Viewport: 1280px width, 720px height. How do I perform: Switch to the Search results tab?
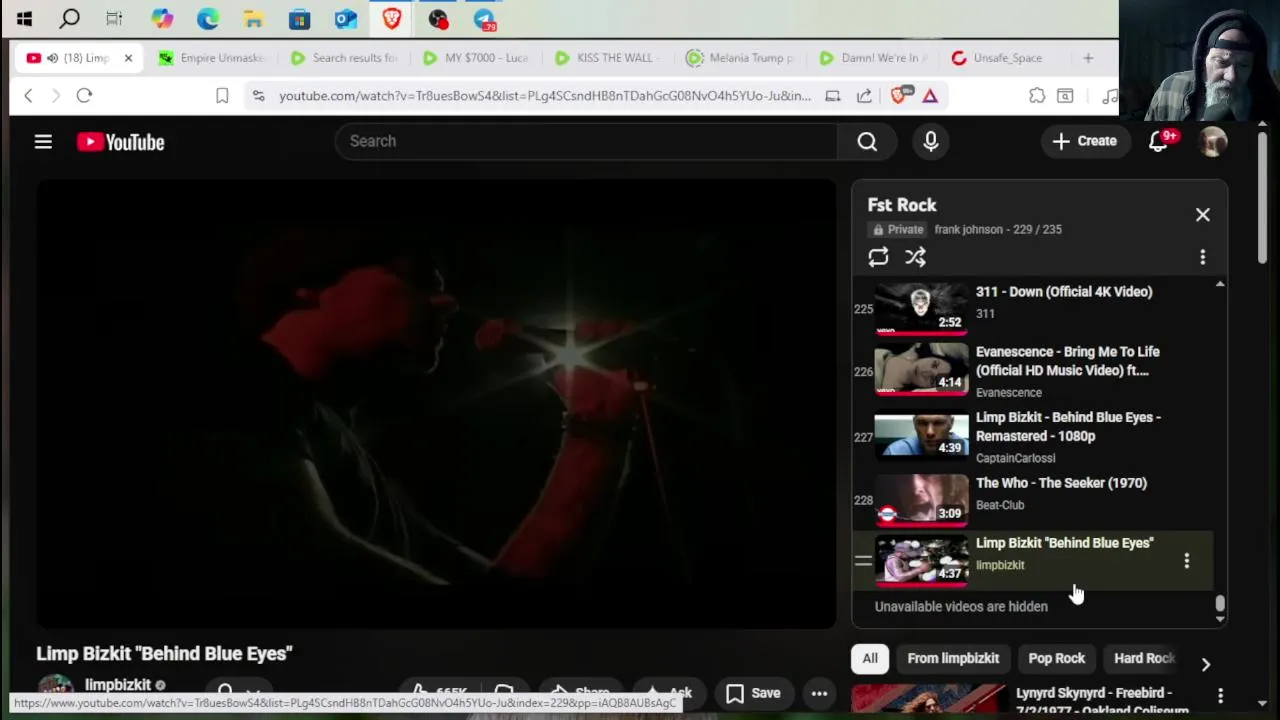pyautogui.click(x=344, y=58)
